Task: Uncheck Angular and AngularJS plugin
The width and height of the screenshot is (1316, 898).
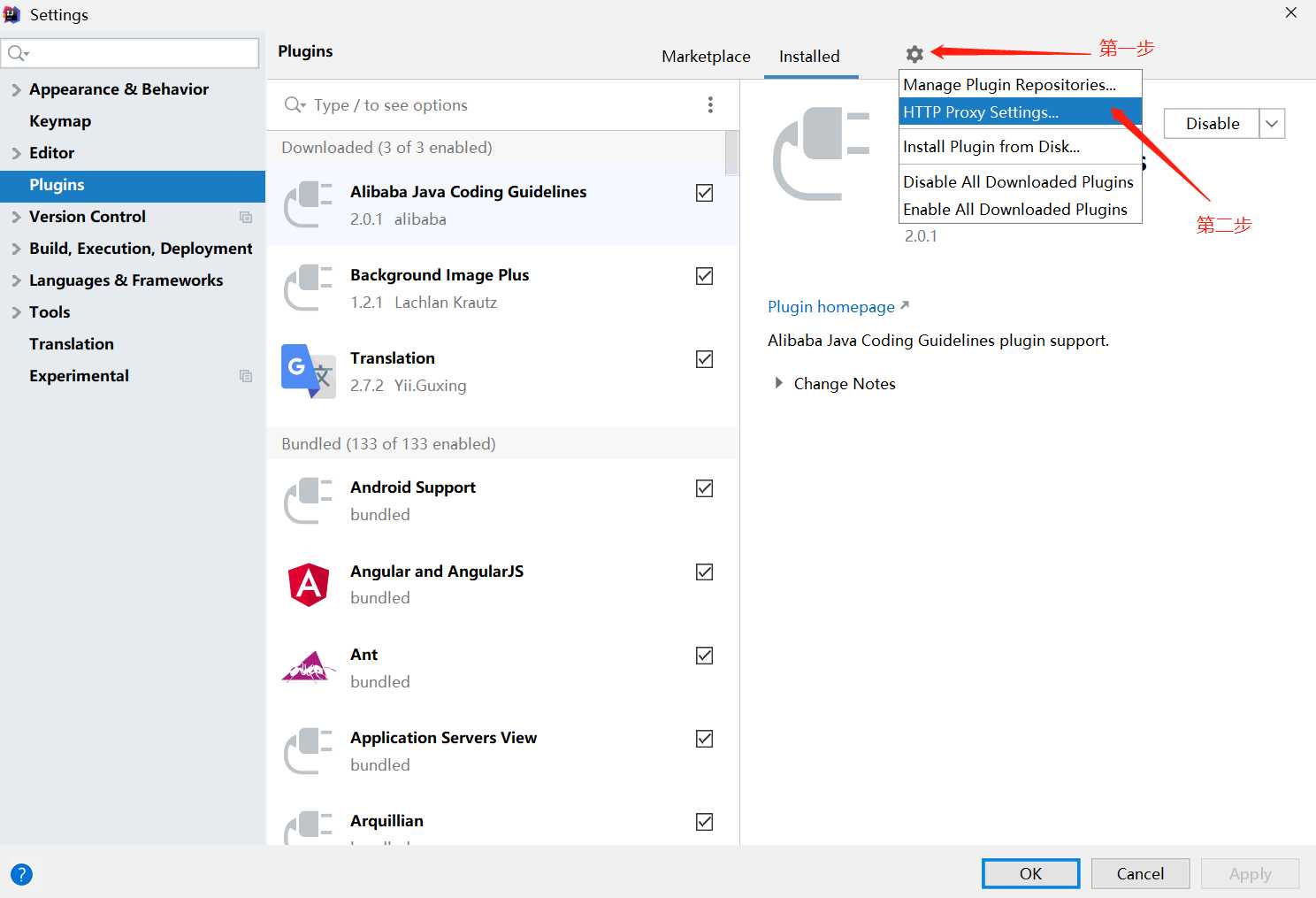Action: [705, 572]
